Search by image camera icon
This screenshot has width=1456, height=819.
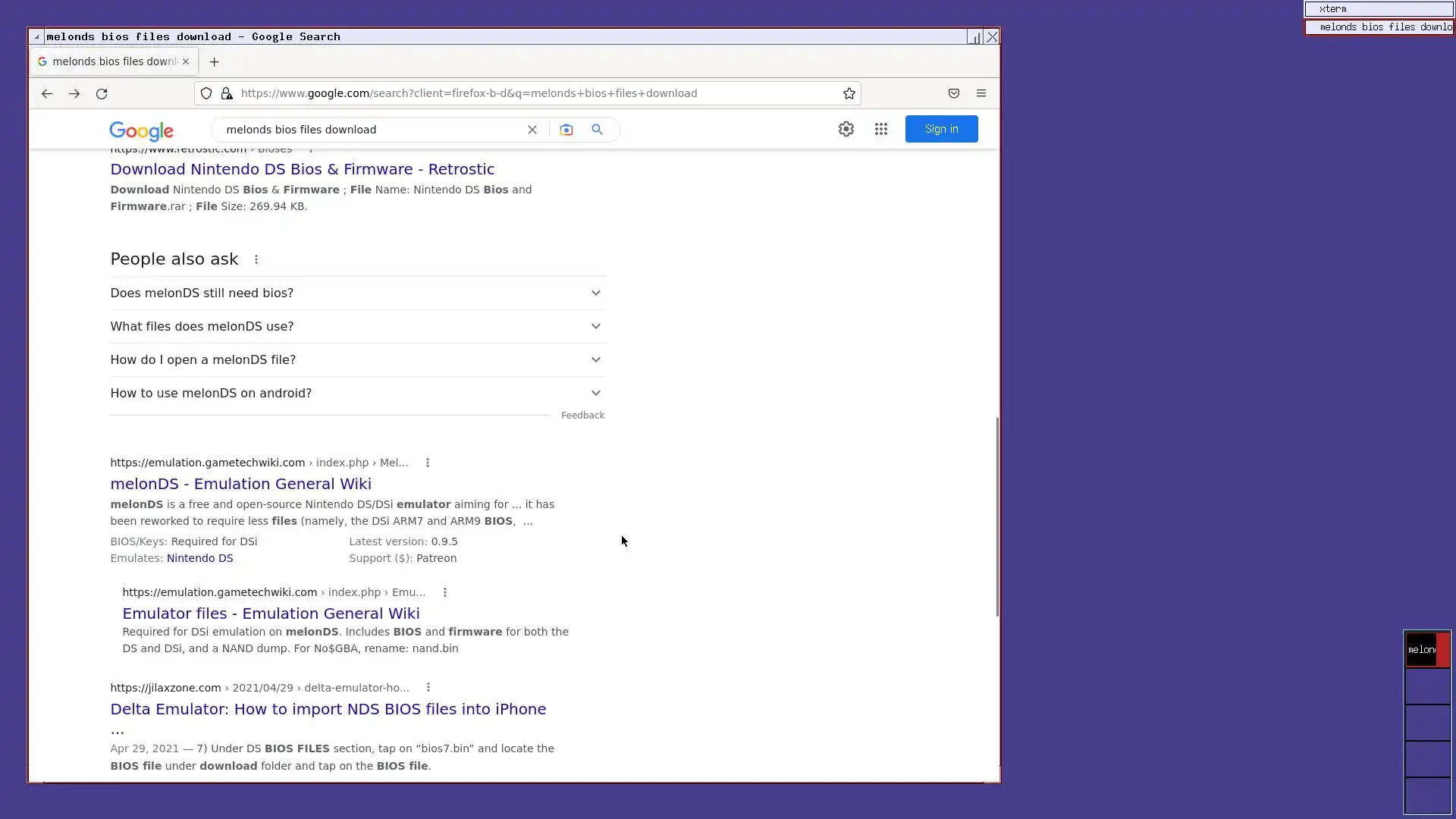tap(566, 130)
